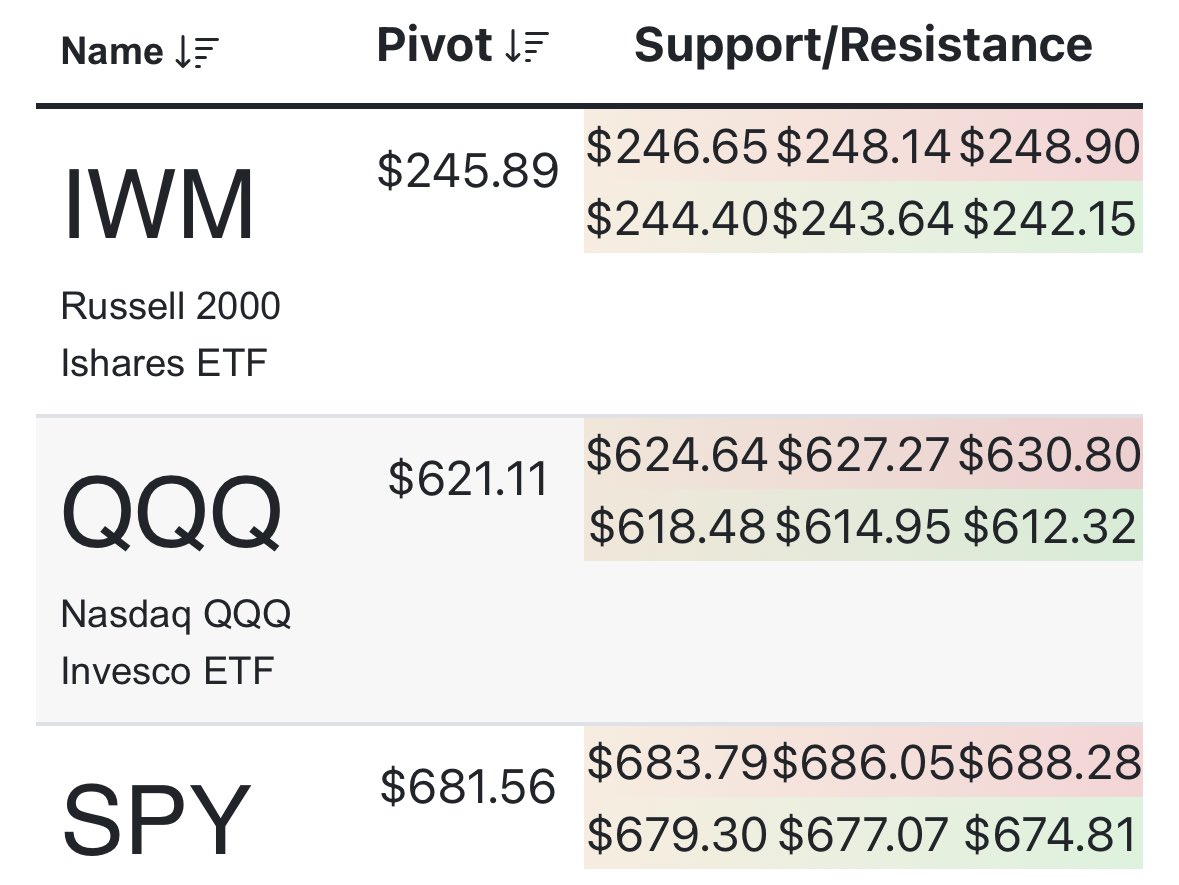Click SPY pivot value $681.56

467,786
